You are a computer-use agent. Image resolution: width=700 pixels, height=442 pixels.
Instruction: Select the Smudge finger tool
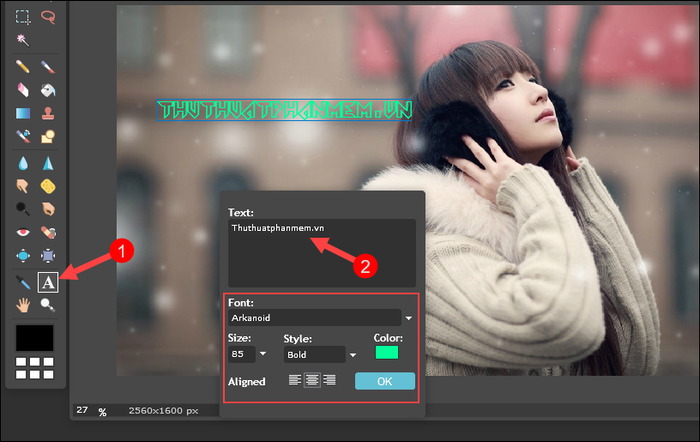point(23,186)
